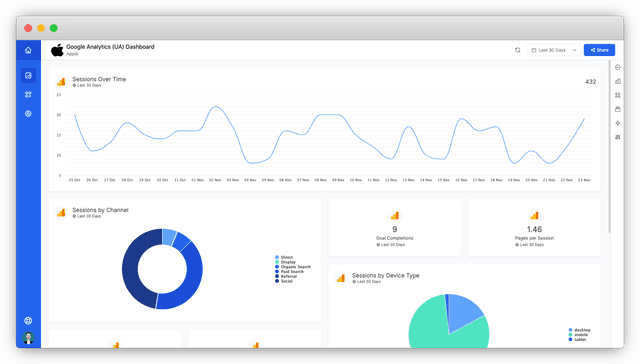Screen dimensions: 640x364
Task: Click the macOS yellow minimize window button
Action: [x=41, y=28]
